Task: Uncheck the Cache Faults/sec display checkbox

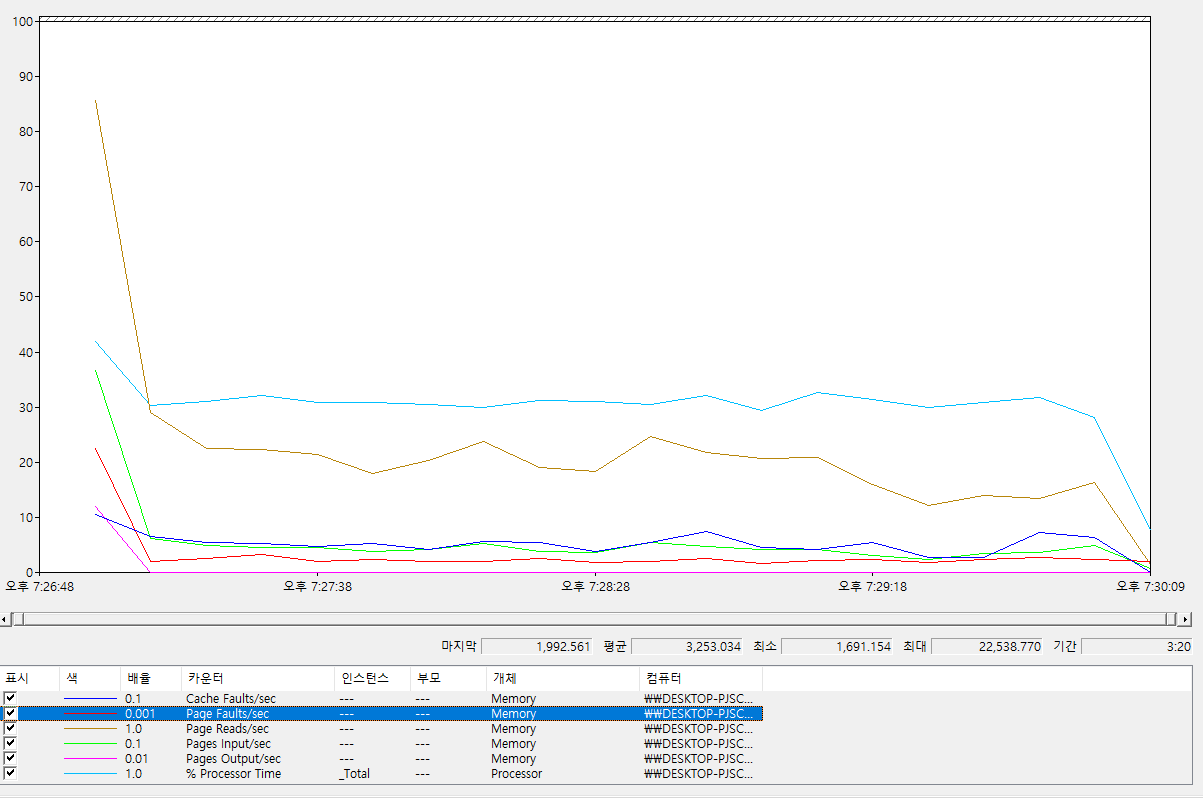Action: pos(10,698)
